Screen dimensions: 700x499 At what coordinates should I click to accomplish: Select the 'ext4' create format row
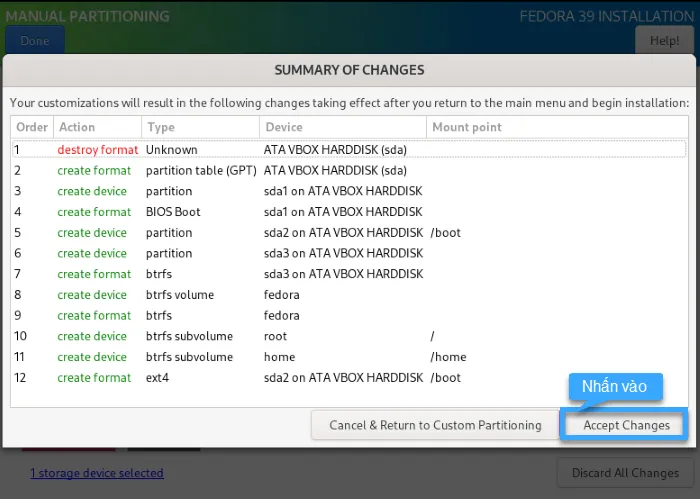tap(349, 378)
